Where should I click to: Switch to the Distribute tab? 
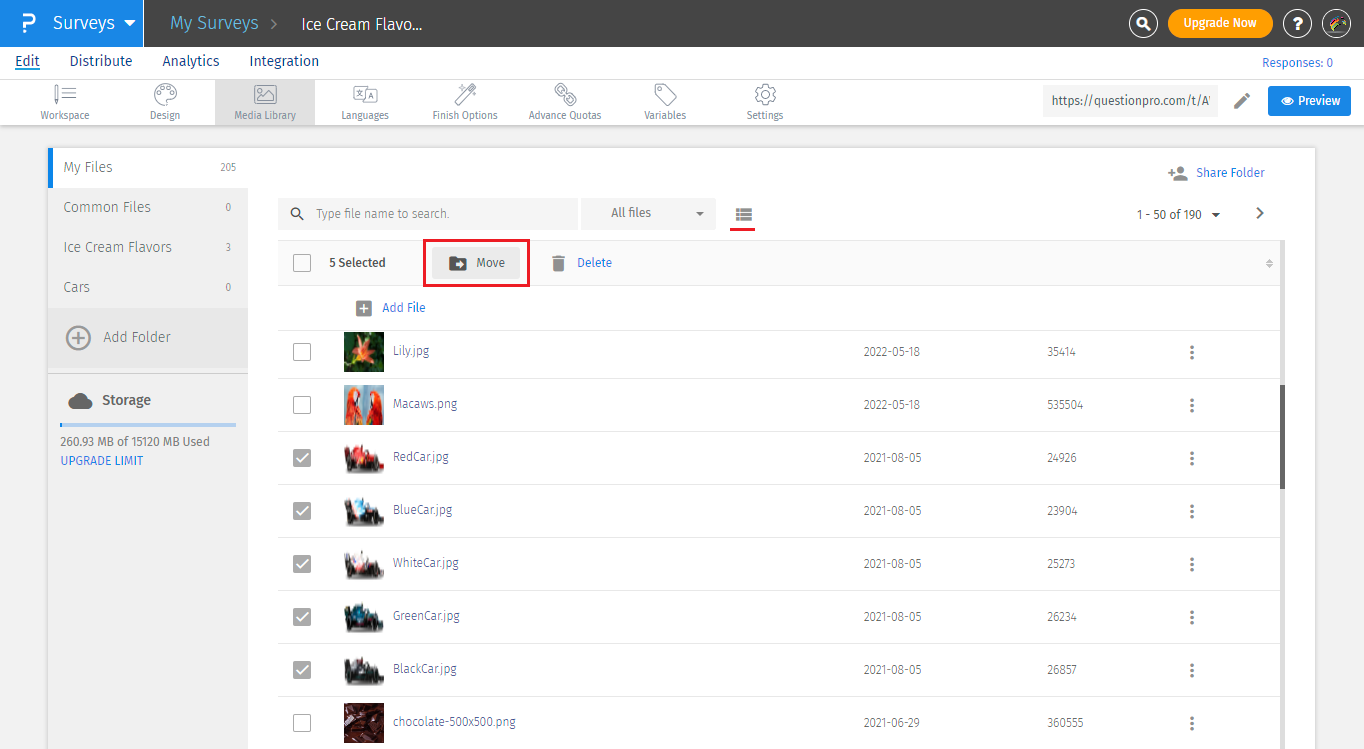[101, 61]
